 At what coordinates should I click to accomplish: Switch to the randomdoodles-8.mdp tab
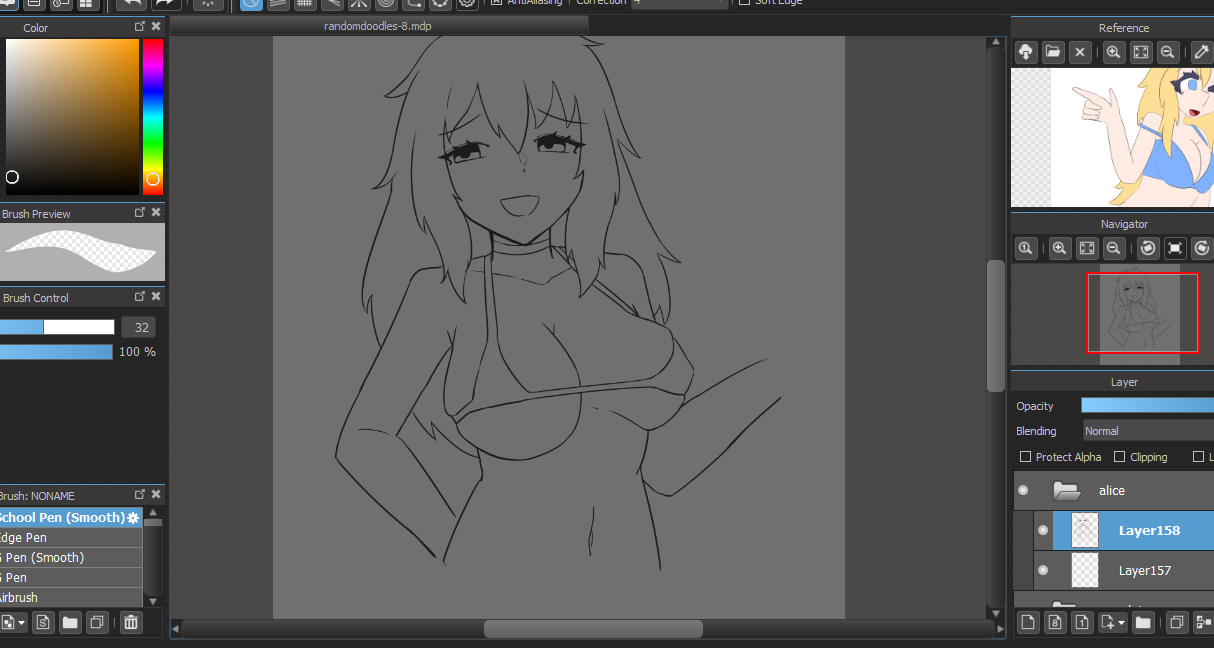pyautogui.click(x=378, y=26)
